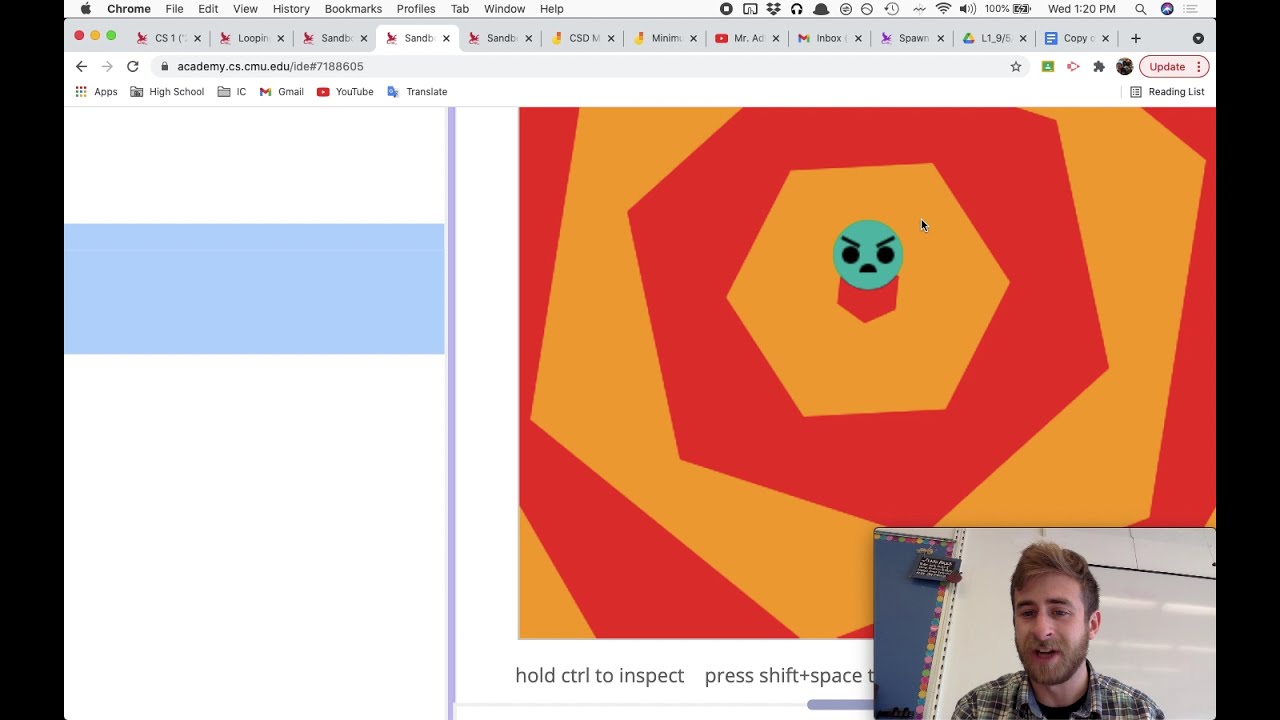Click the angry green face on the canvas

pos(868,255)
